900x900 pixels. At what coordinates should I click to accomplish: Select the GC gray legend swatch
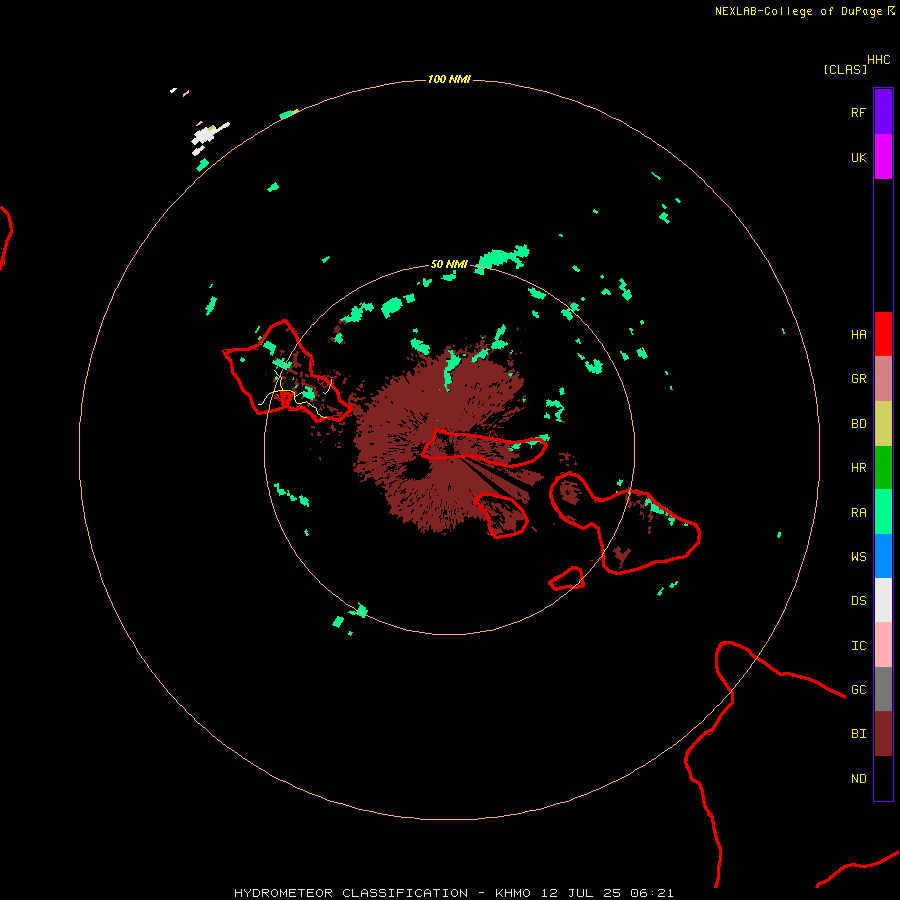pos(883,689)
